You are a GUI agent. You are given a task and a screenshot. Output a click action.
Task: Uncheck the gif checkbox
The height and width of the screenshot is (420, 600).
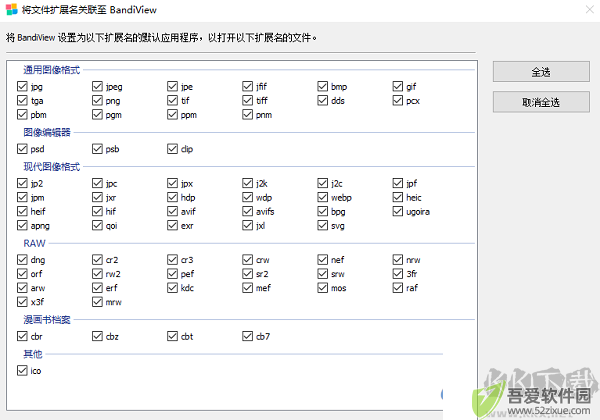pos(398,86)
